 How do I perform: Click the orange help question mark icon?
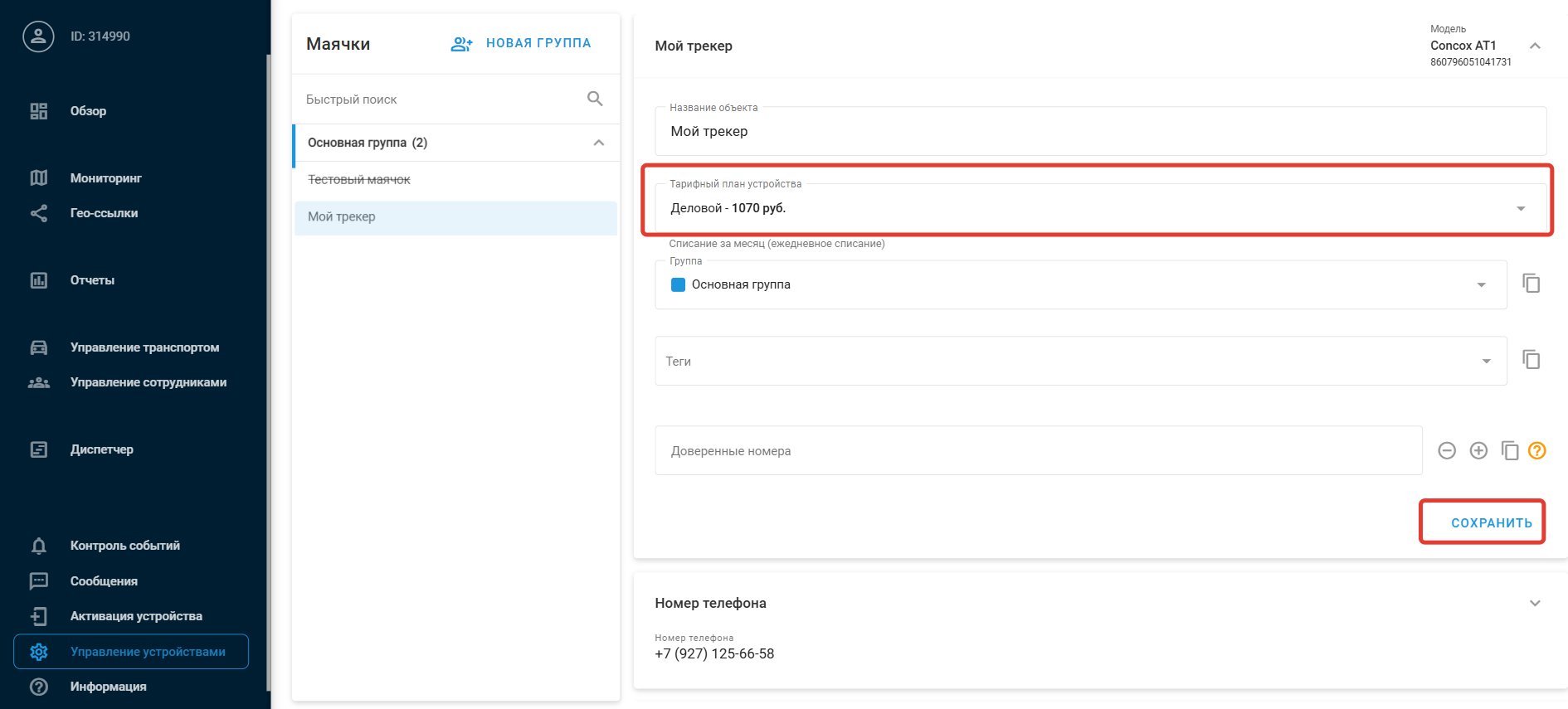click(1537, 450)
